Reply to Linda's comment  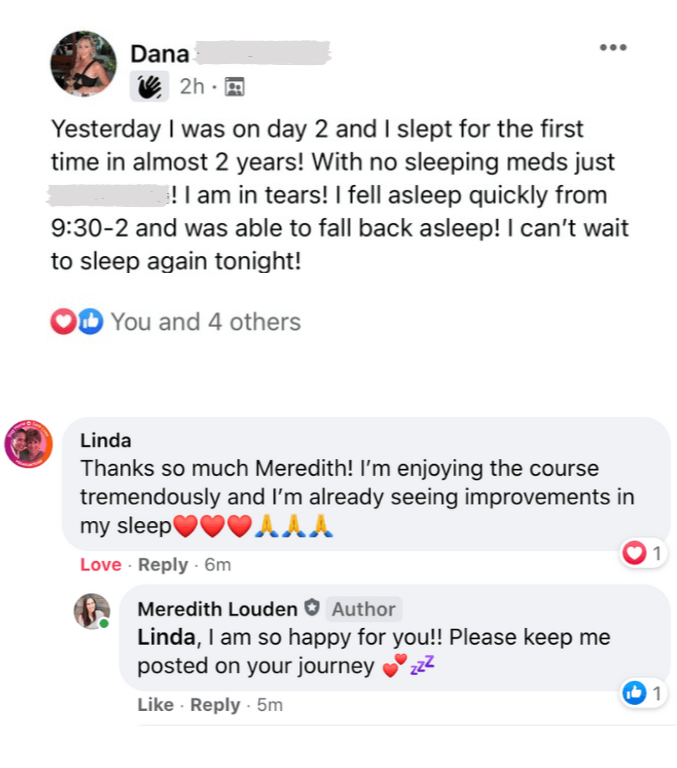coord(163,565)
